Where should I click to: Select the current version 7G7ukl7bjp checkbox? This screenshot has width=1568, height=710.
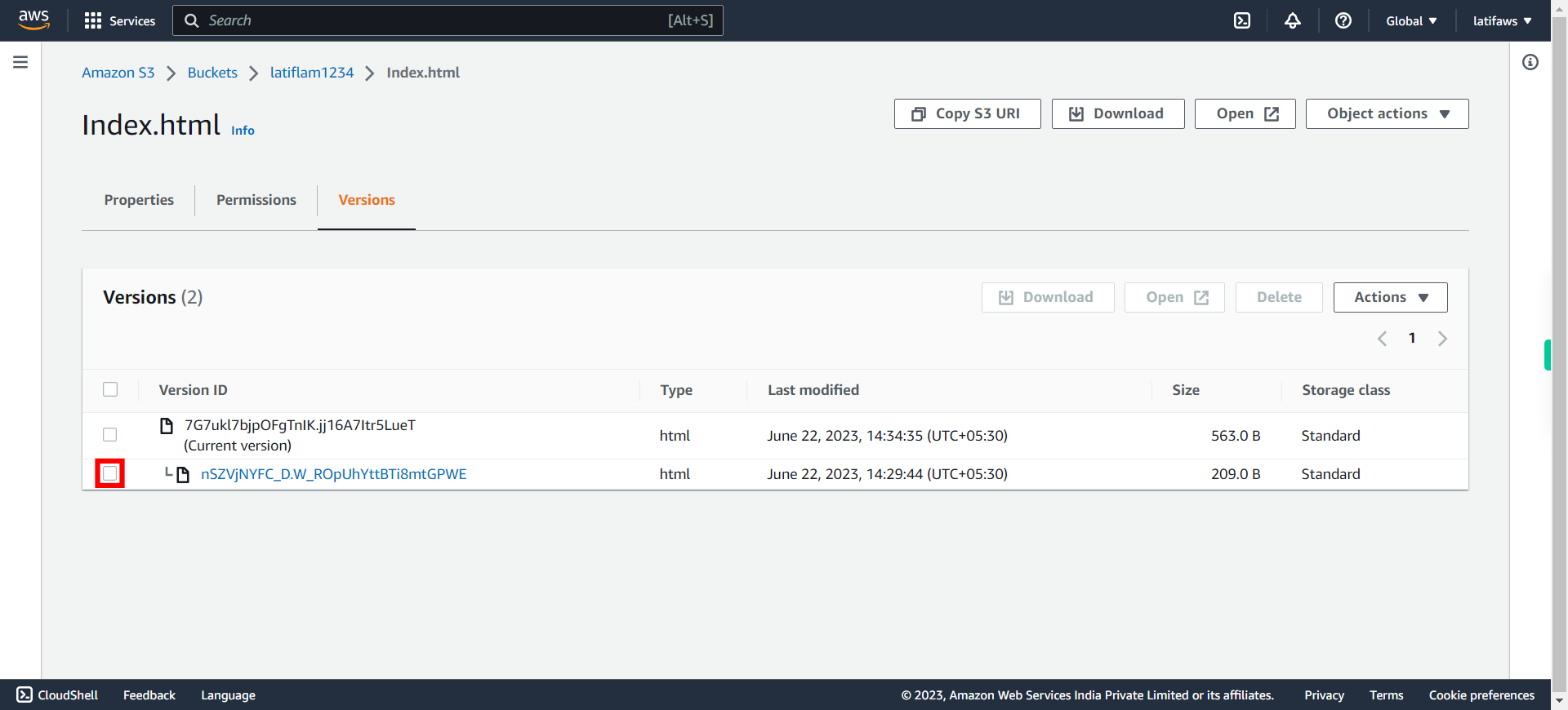point(110,435)
